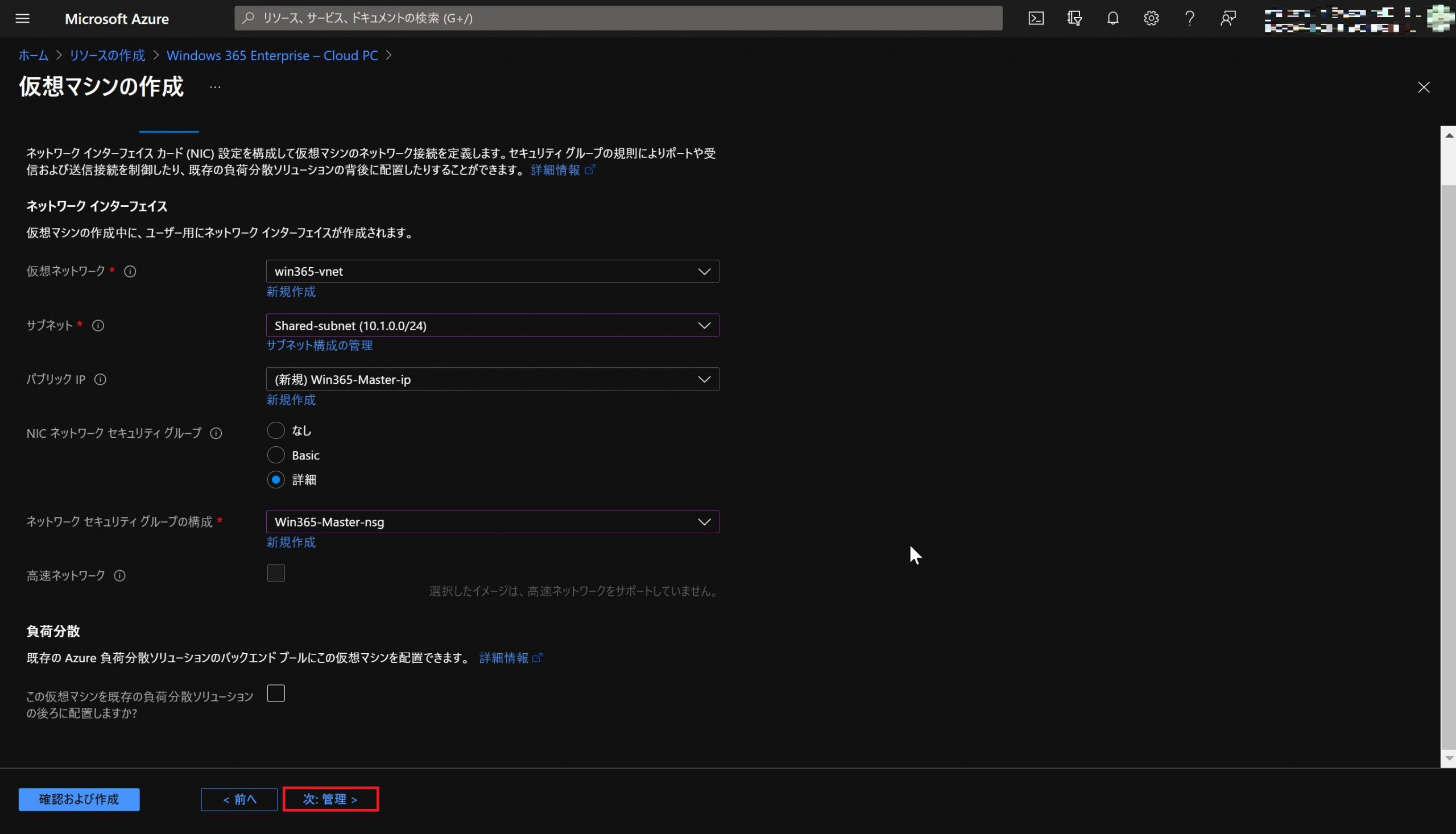Select the なし radio button
Viewport: 1456px width, 834px height.
click(x=276, y=430)
